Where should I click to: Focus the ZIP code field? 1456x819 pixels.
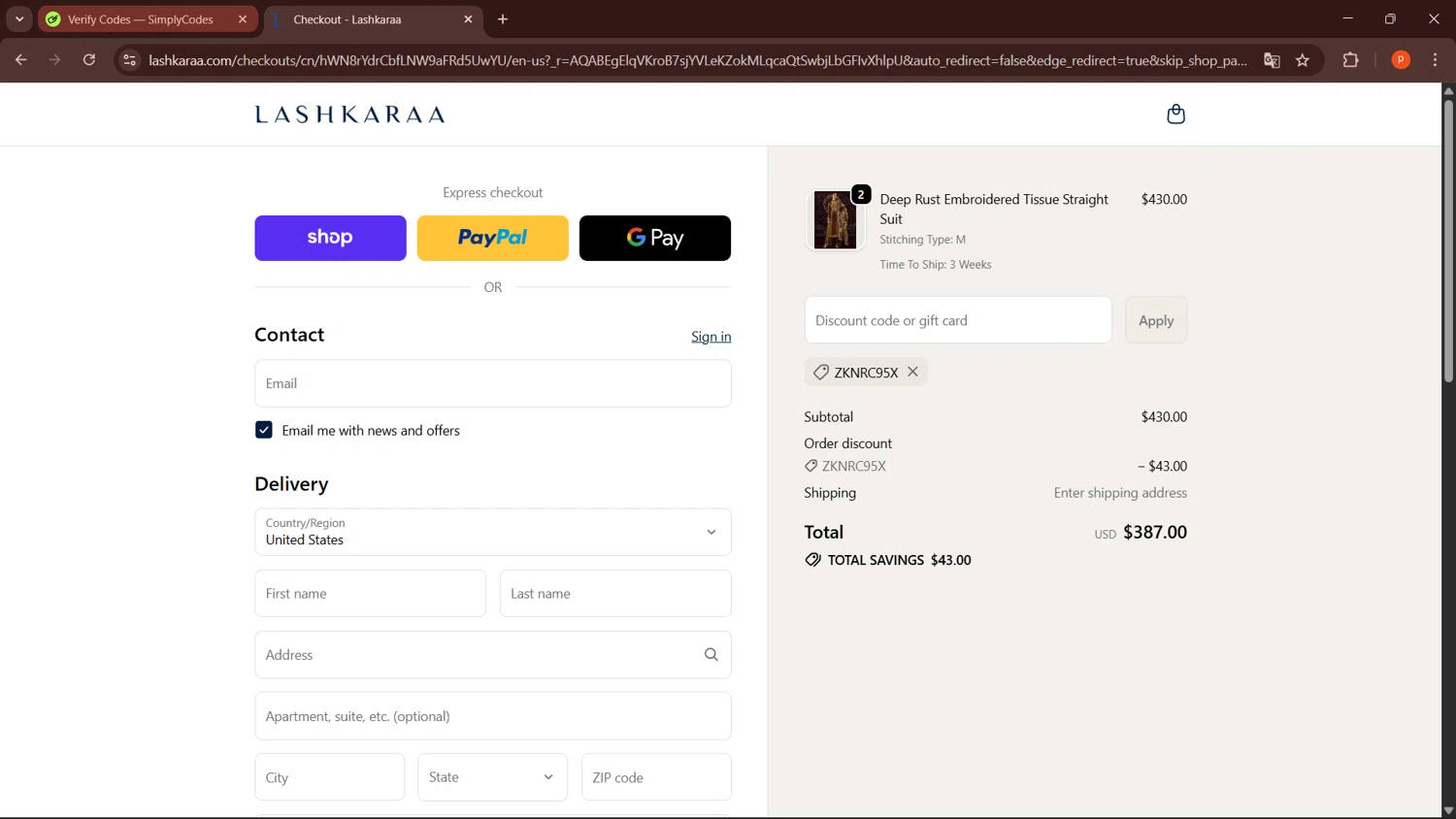click(656, 777)
